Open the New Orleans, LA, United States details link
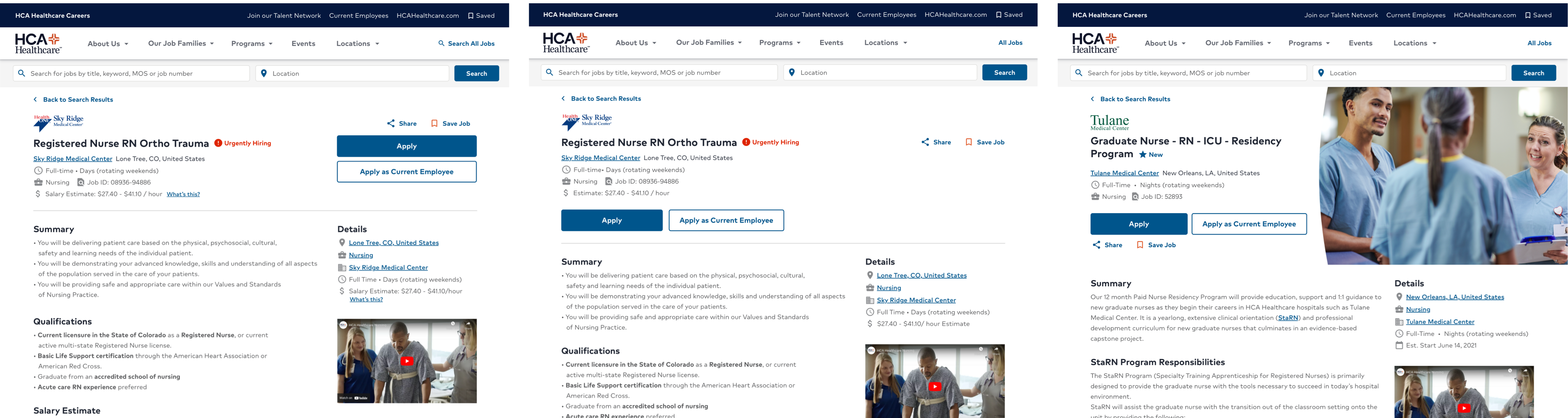1568x418 pixels. [x=1455, y=297]
